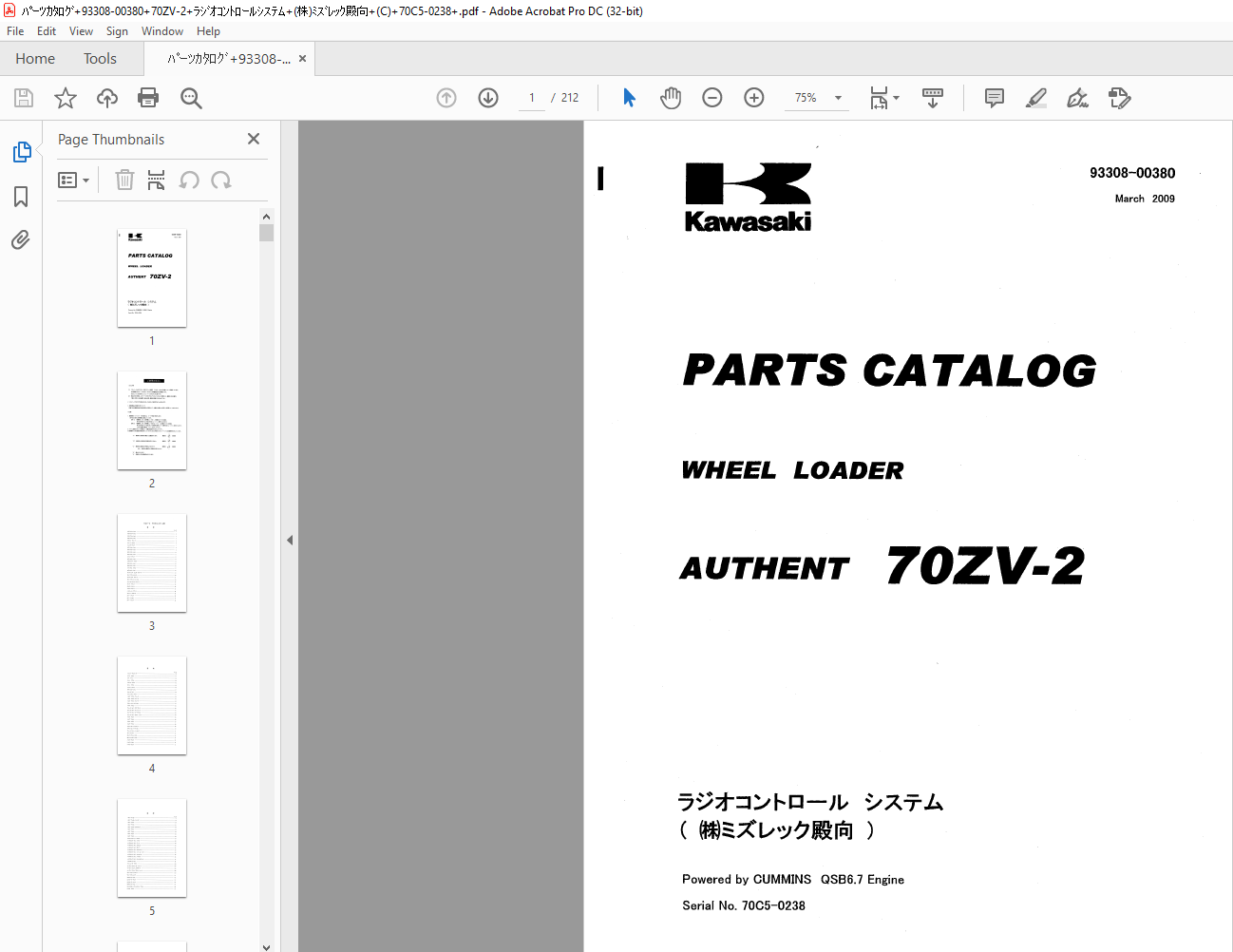The height and width of the screenshot is (952, 1233).
Task: Select page 2 thumbnail
Action: (x=152, y=420)
